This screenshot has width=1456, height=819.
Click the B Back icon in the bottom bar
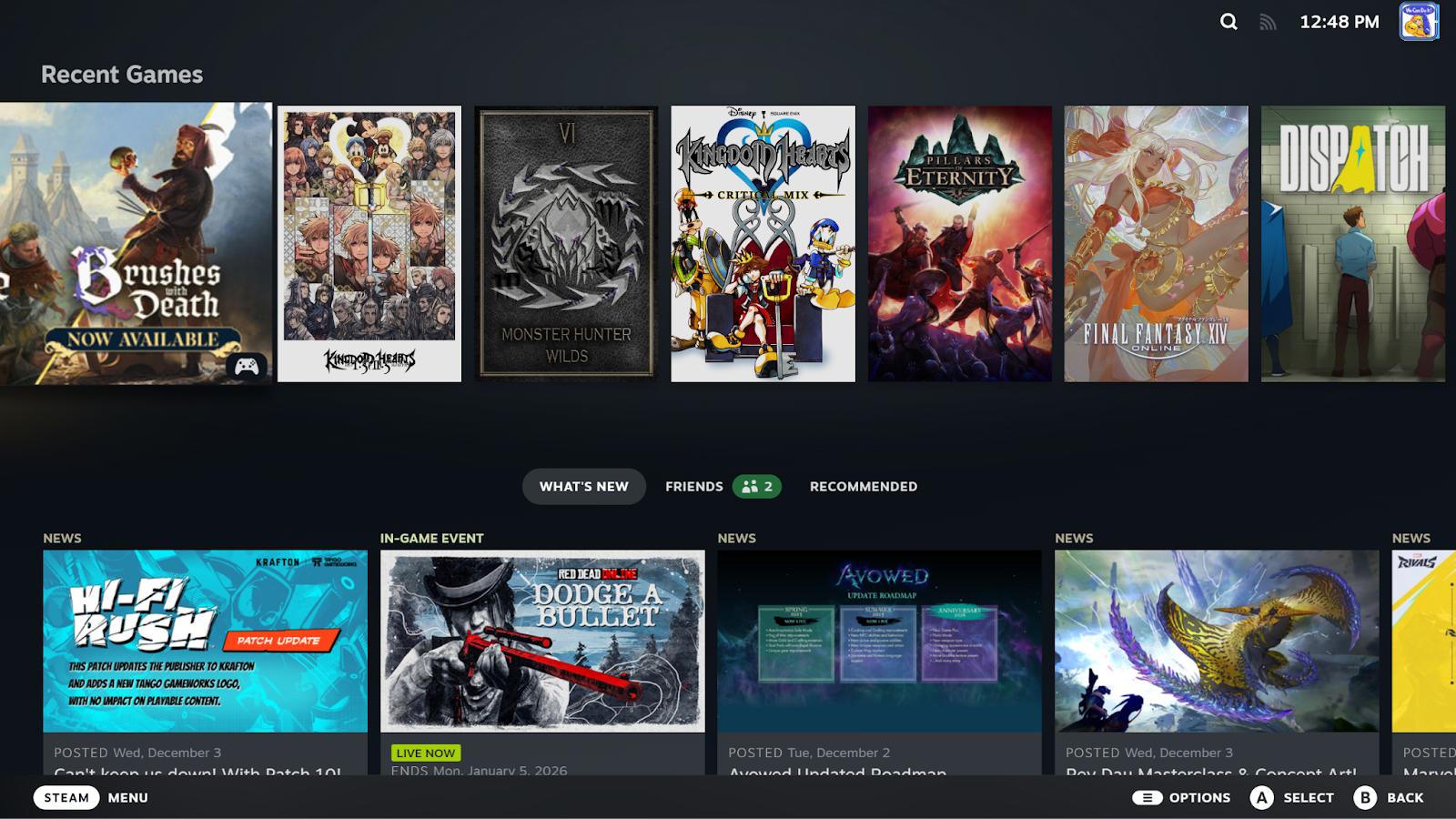pos(1365,797)
